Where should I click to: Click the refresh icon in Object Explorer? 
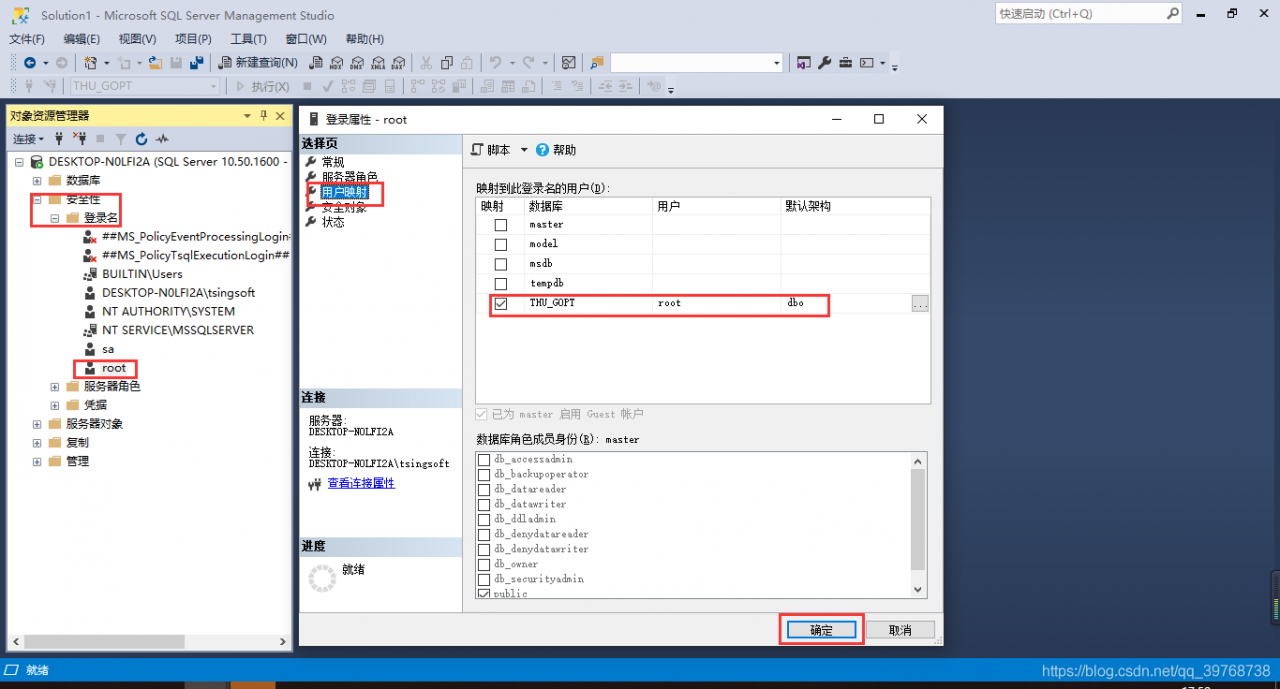click(x=141, y=139)
